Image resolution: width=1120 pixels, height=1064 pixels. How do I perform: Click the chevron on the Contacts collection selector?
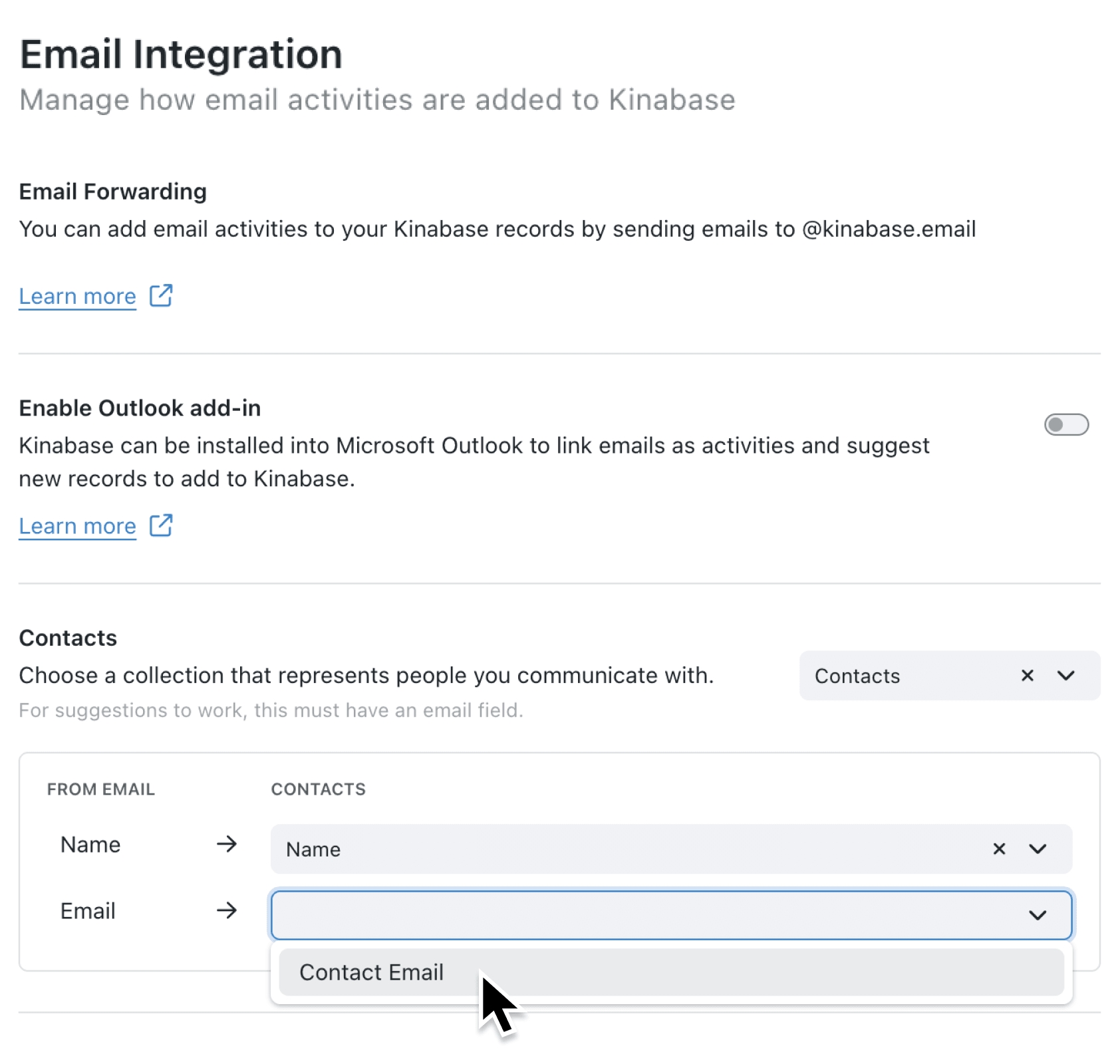1066,676
